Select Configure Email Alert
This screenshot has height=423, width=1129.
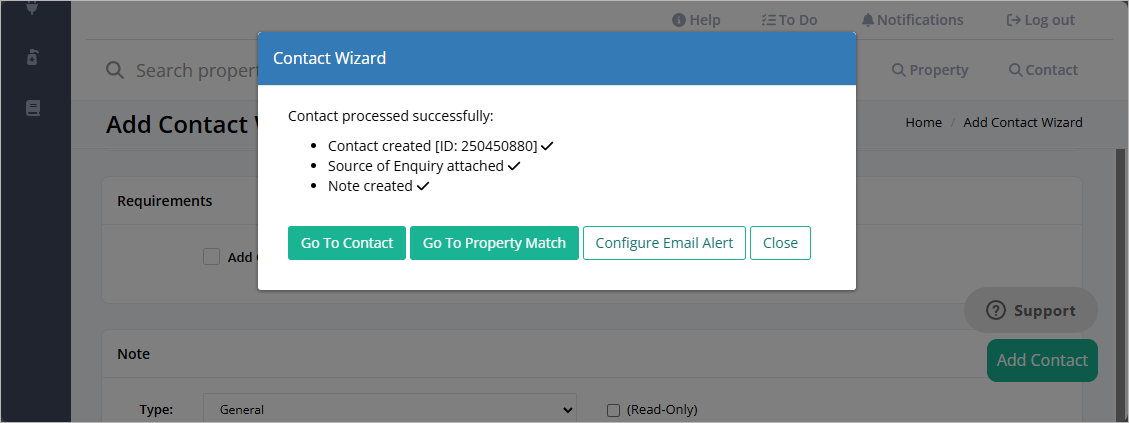(664, 243)
